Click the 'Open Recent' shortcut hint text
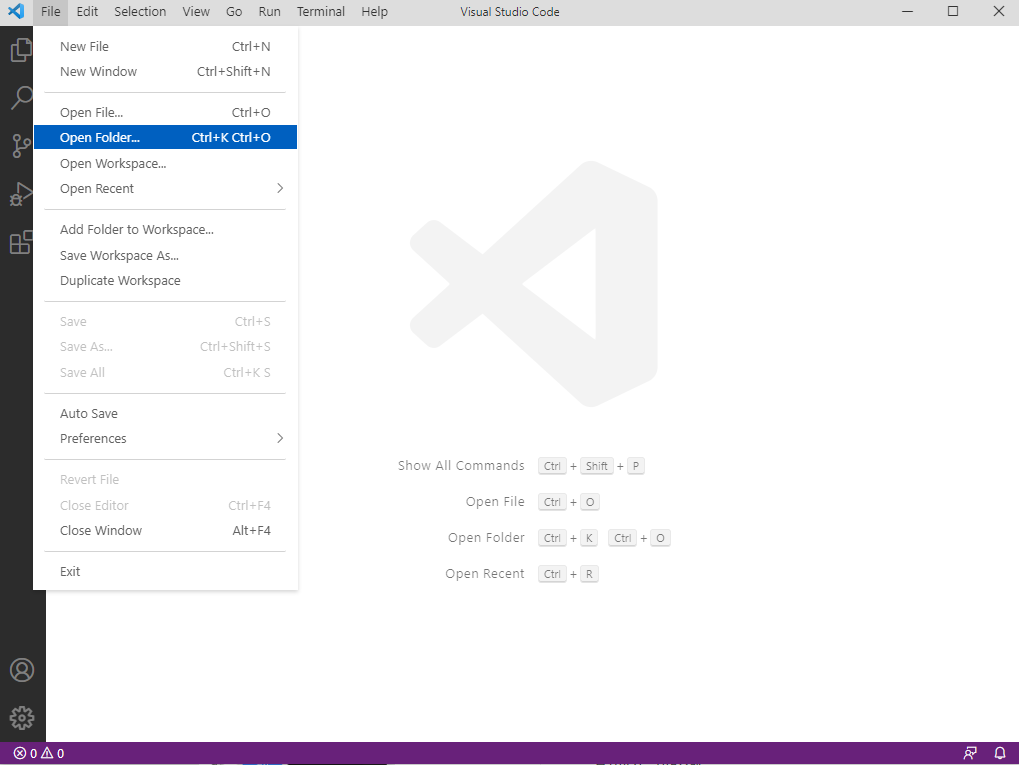 (x=484, y=573)
